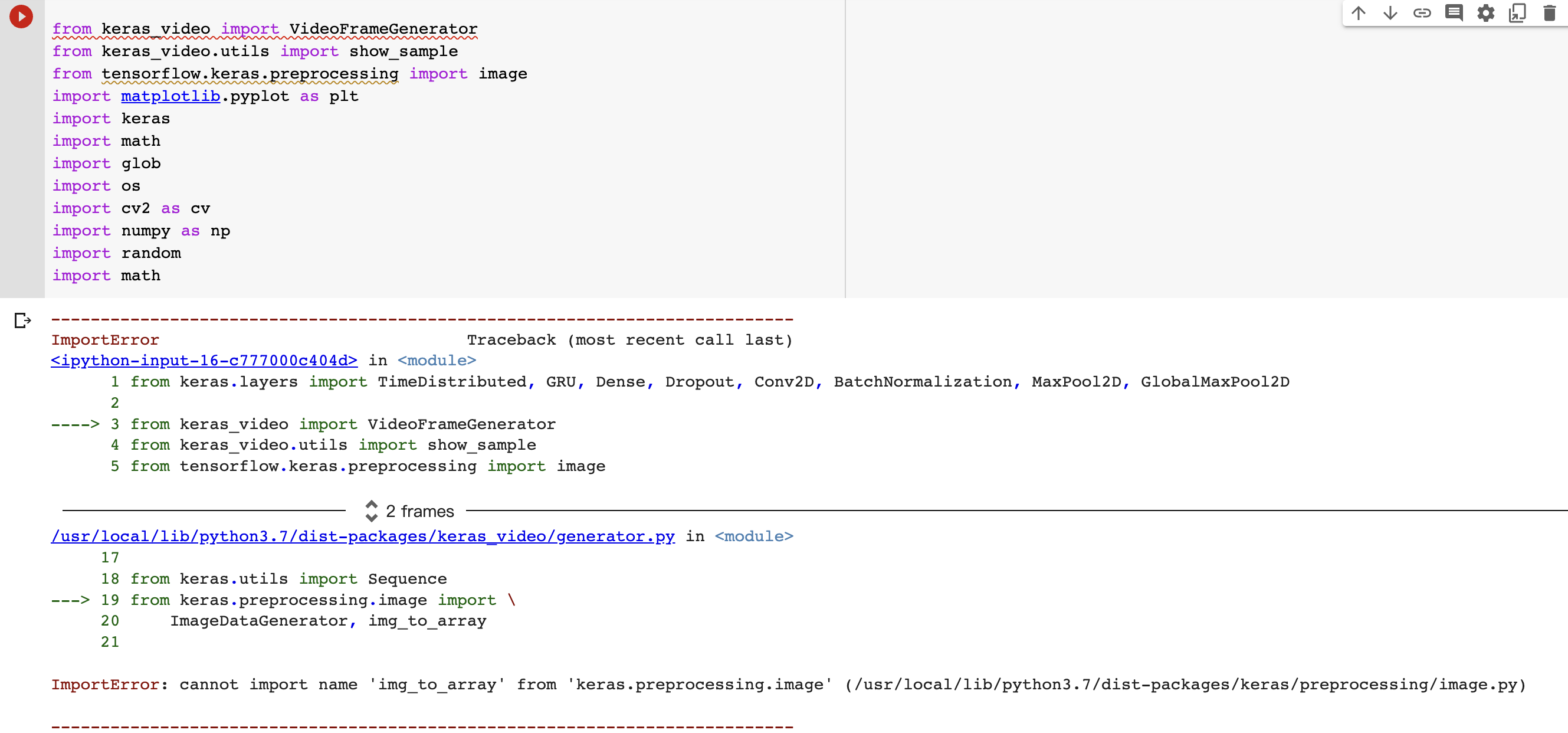1568x733 pixels.
Task: Open the editor settings gear
Action: click(1486, 13)
